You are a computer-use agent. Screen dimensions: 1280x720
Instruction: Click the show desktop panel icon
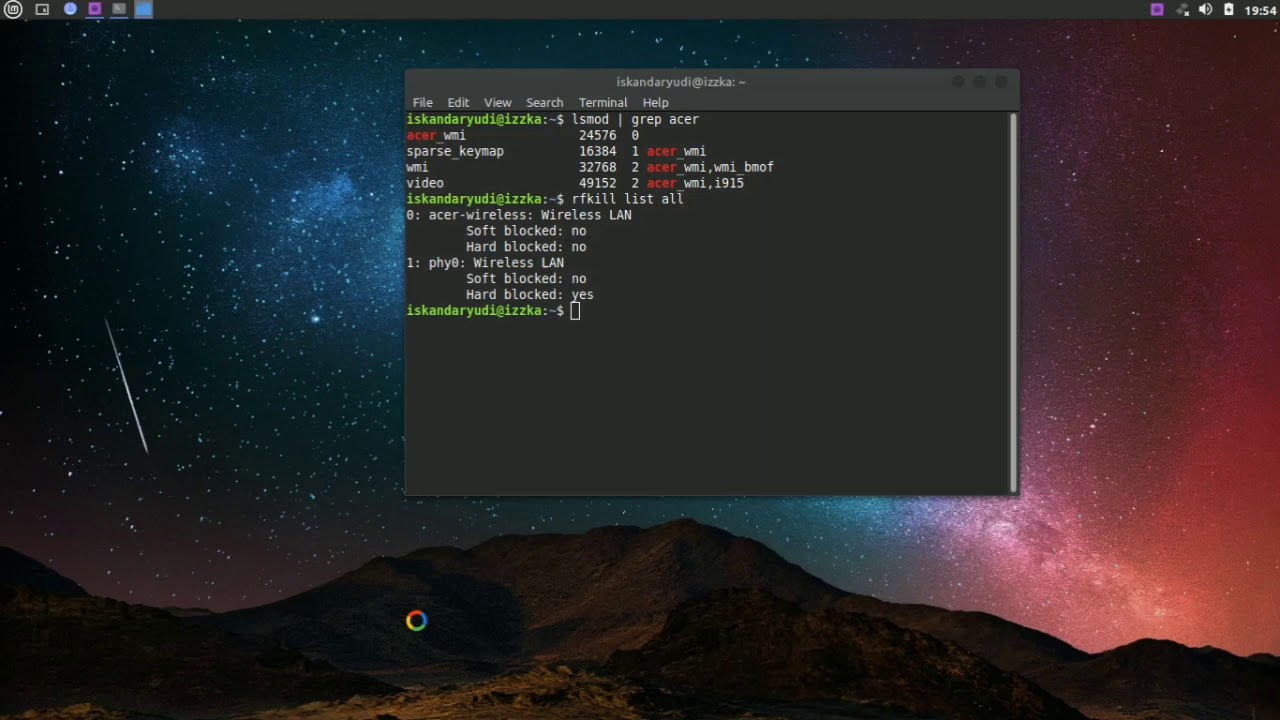point(42,10)
